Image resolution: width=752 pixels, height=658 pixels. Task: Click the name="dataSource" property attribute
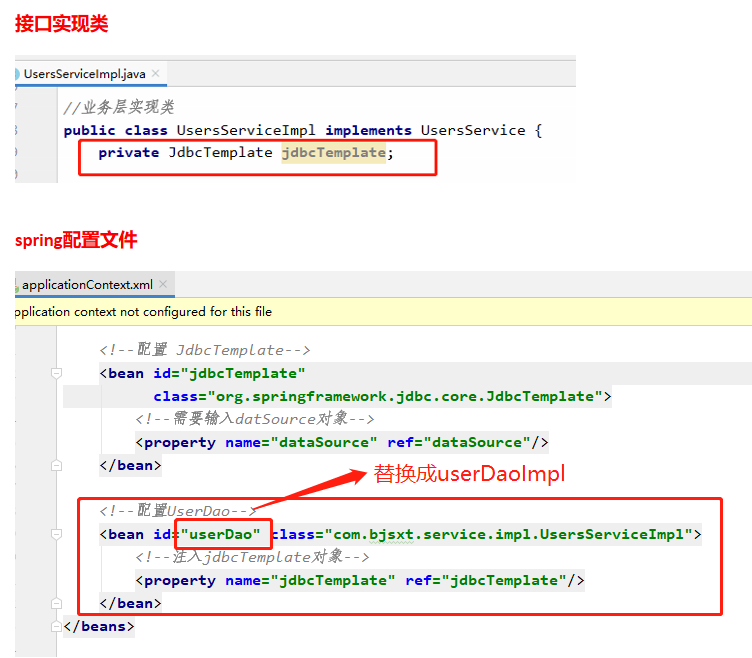(x=301, y=442)
